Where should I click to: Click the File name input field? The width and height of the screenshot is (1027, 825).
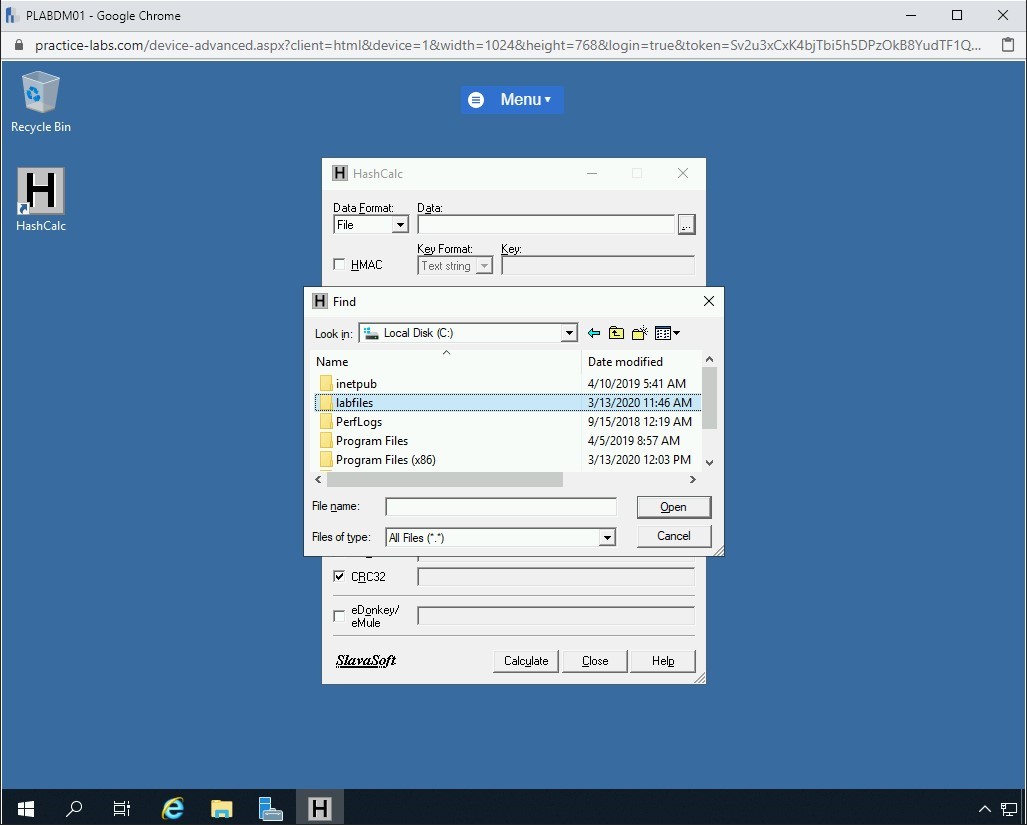pos(500,507)
